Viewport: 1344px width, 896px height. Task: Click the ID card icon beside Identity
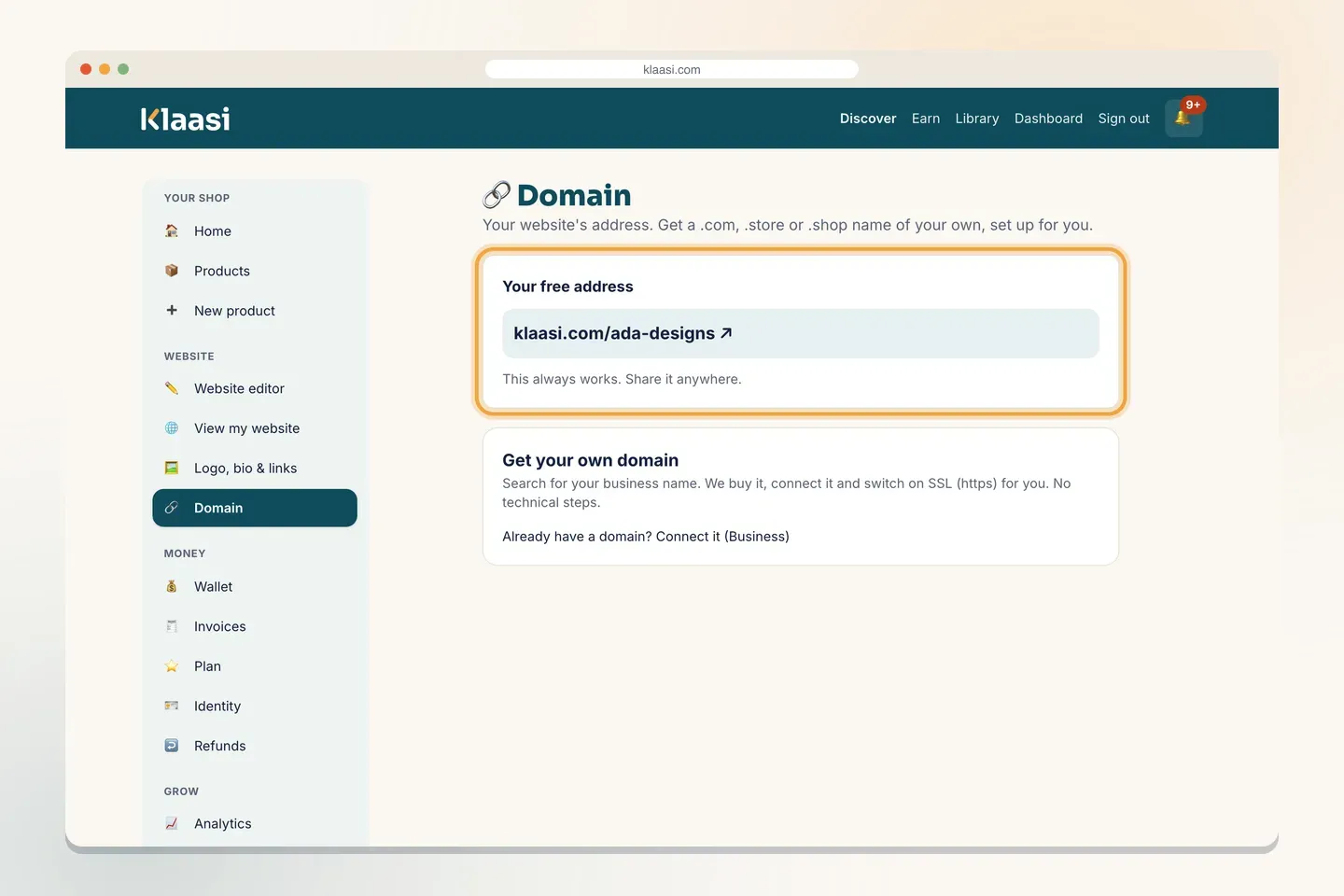[172, 706]
